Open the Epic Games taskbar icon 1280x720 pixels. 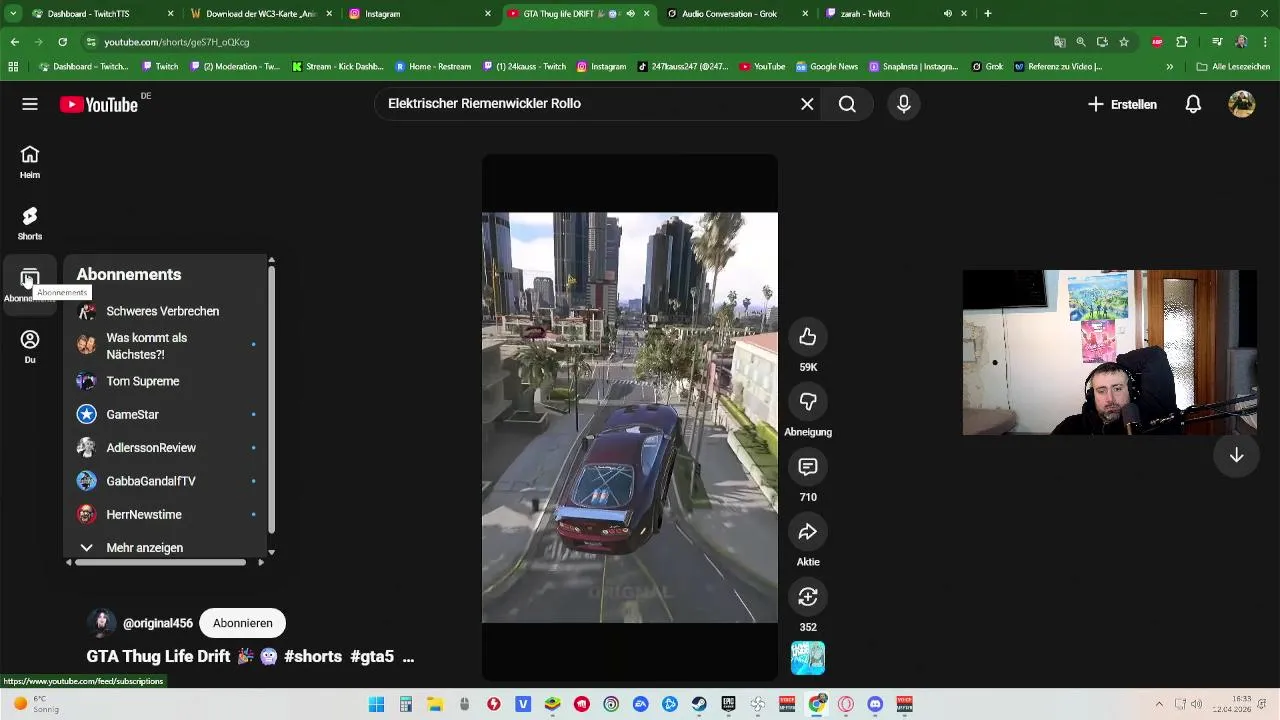pos(728,704)
